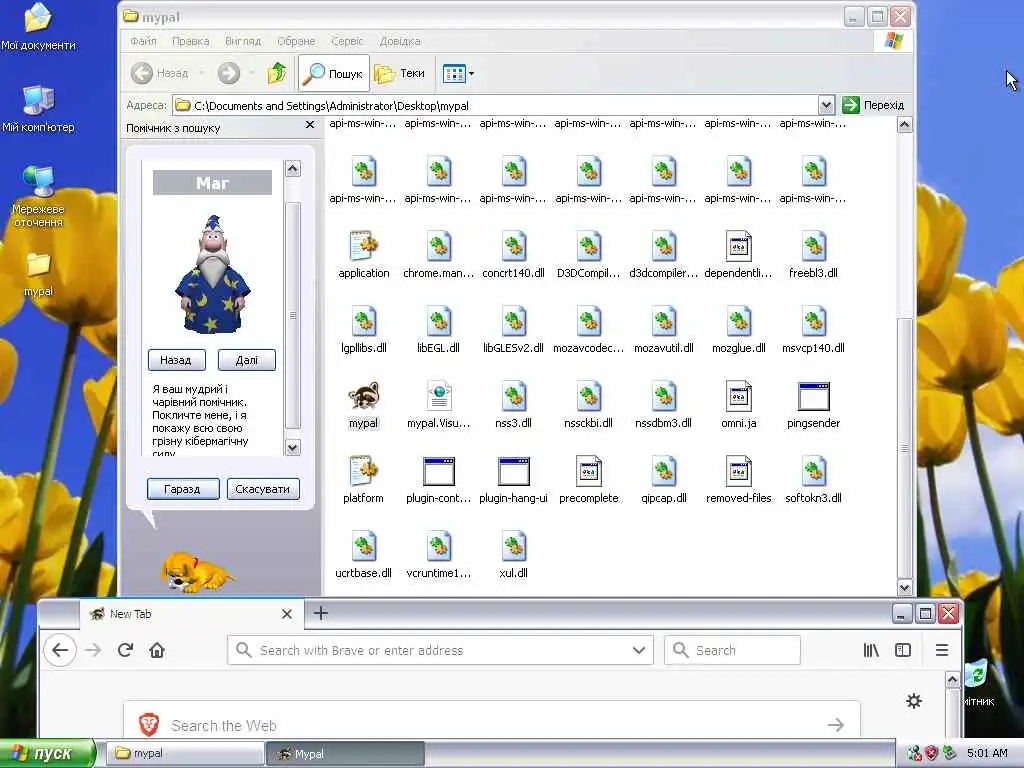Reload the page in Mypal browser
Viewport: 1024px width, 768px height.
125,650
